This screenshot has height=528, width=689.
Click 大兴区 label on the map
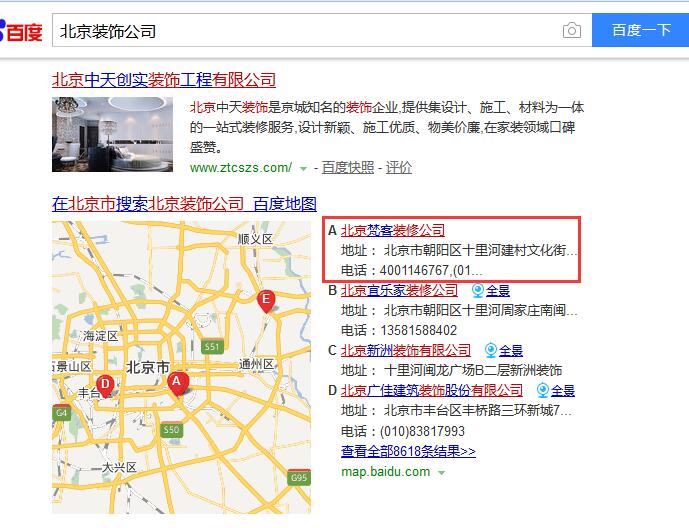[119, 467]
